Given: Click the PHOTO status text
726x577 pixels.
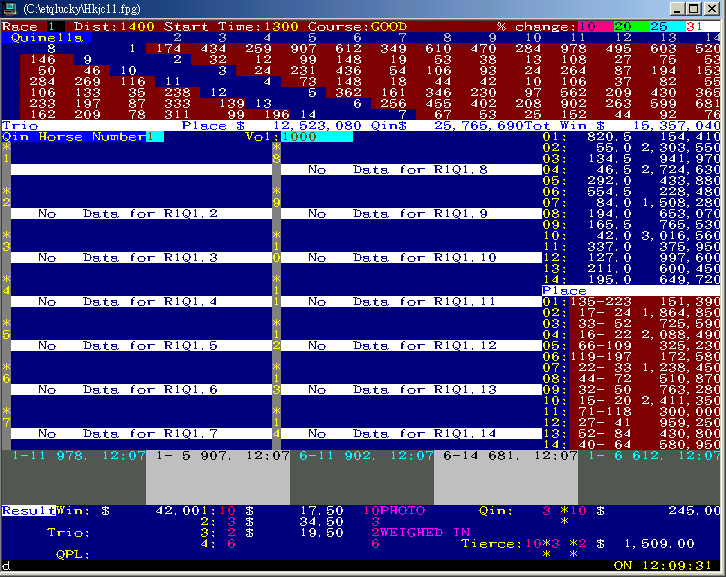Looking at the screenshot, I should (398, 510).
